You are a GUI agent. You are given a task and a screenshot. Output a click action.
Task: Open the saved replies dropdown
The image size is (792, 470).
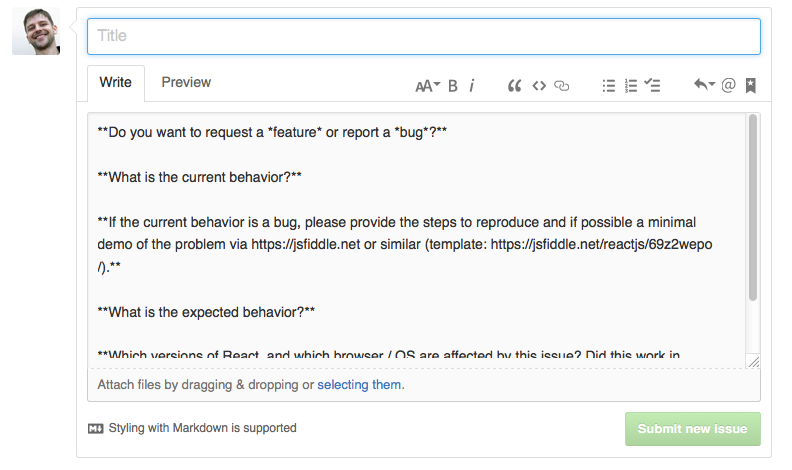pos(704,86)
